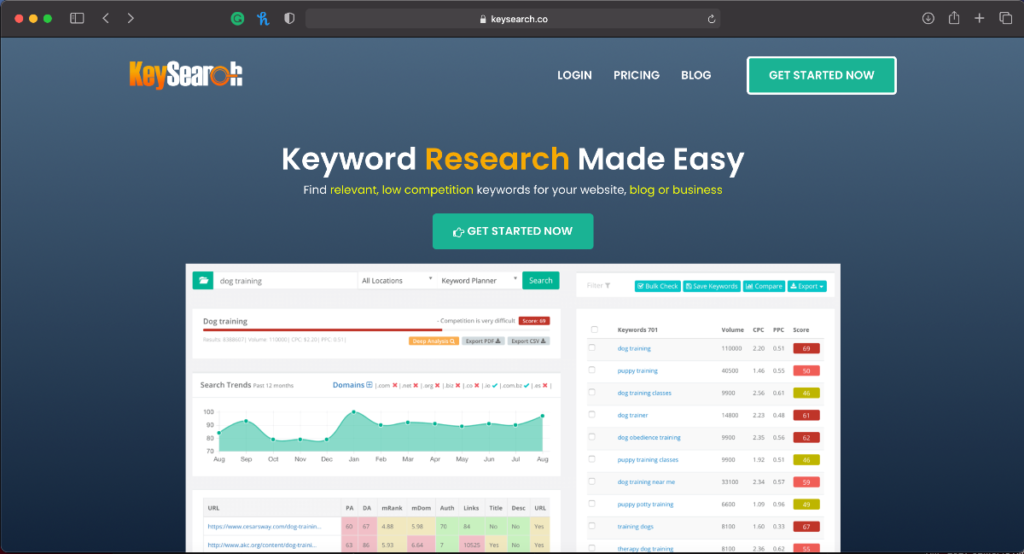The height and width of the screenshot is (554, 1024).
Task: Show the tab overview icon
Action: tap(1006, 18)
